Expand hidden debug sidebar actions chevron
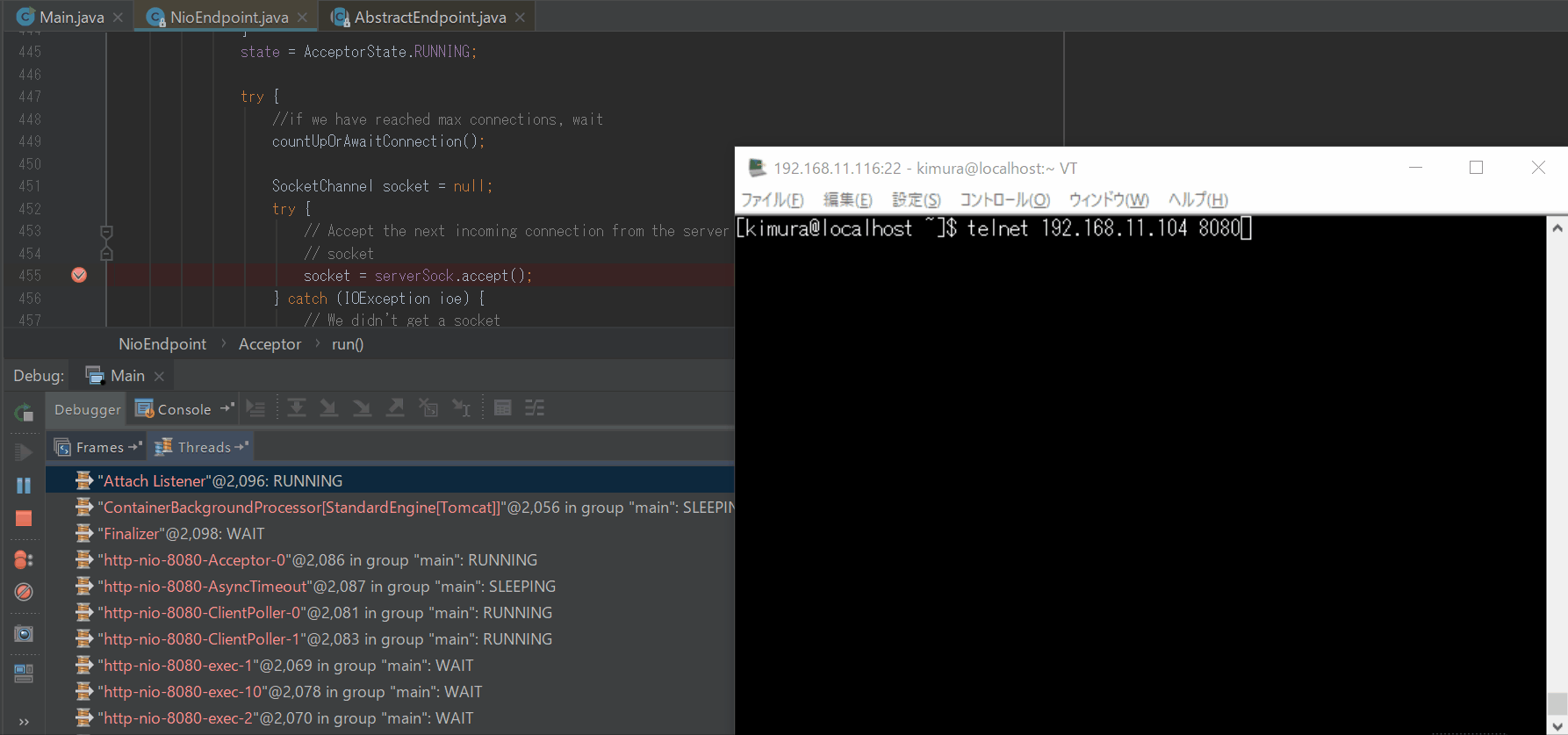The image size is (1568, 735). click(x=24, y=722)
